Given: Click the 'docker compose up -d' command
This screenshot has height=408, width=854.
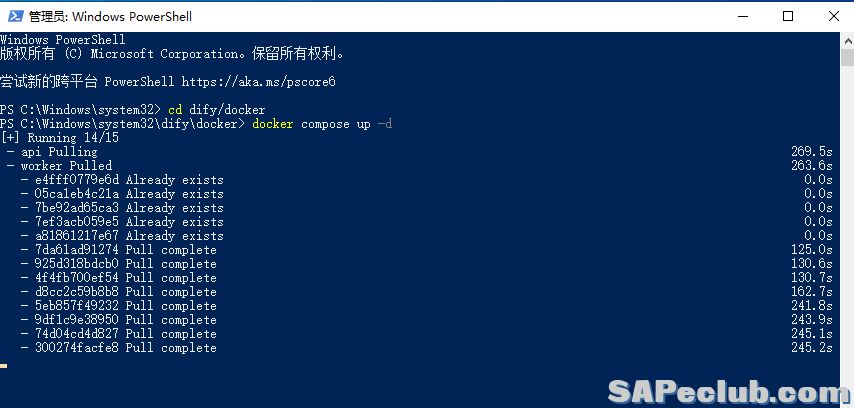Looking at the screenshot, I should point(322,123).
